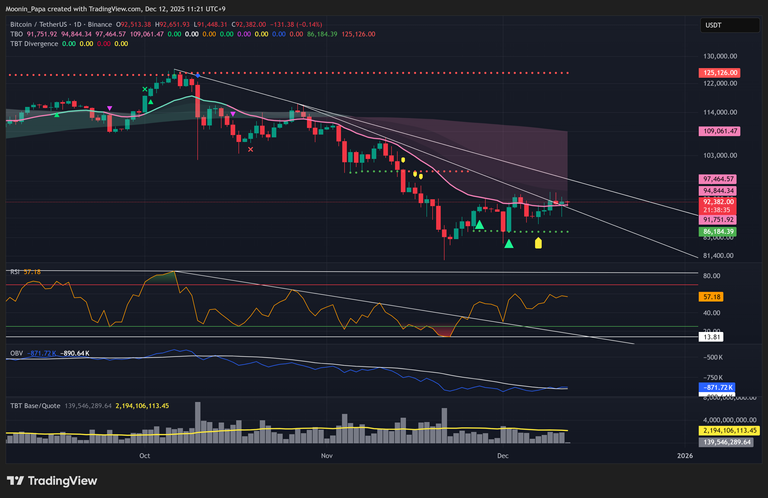The image size is (768, 498).
Task: Click the red 125,126.00 price label
Action: click(720, 73)
